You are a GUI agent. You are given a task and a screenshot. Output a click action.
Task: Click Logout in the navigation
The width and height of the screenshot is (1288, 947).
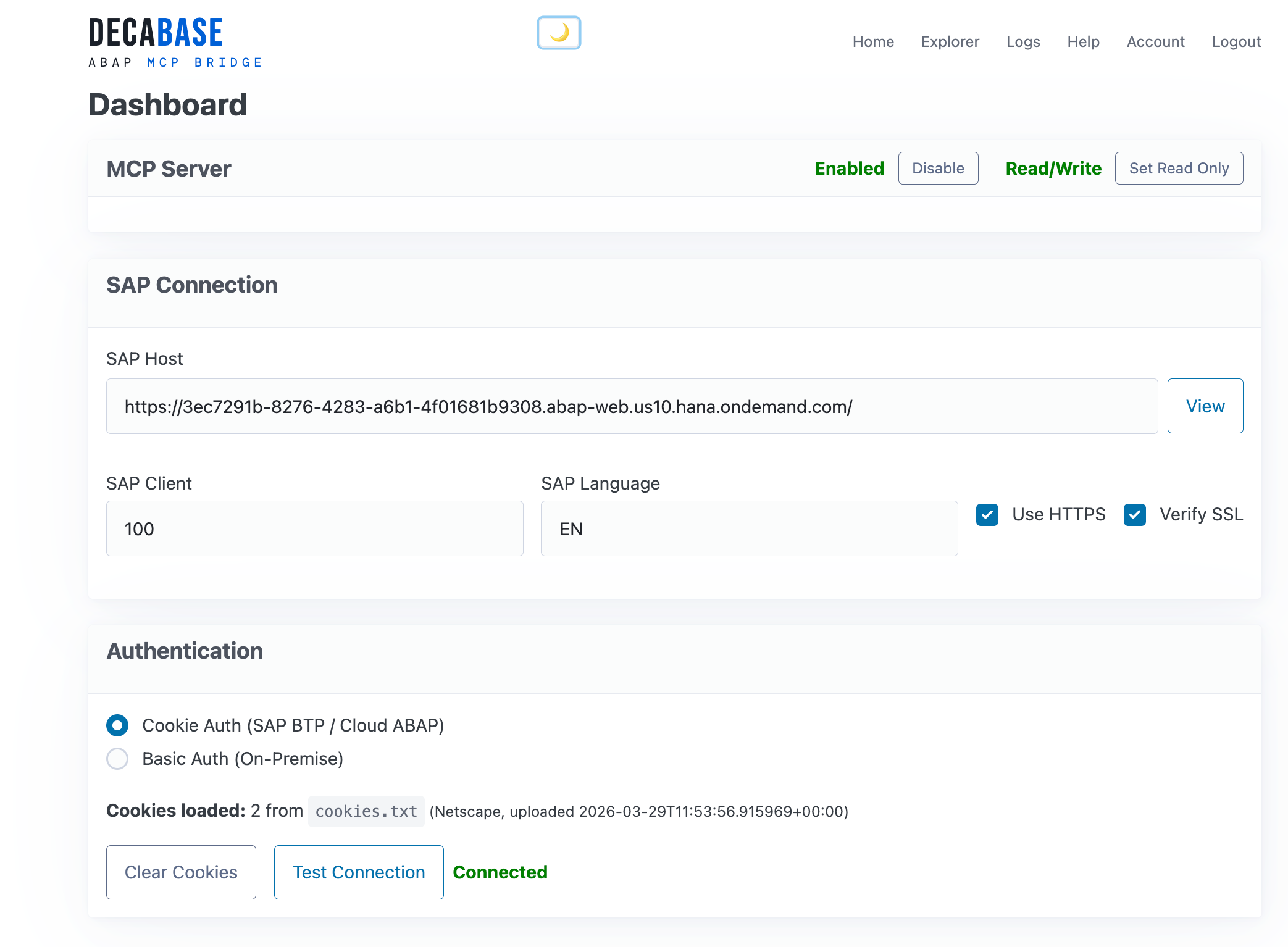click(x=1236, y=41)
